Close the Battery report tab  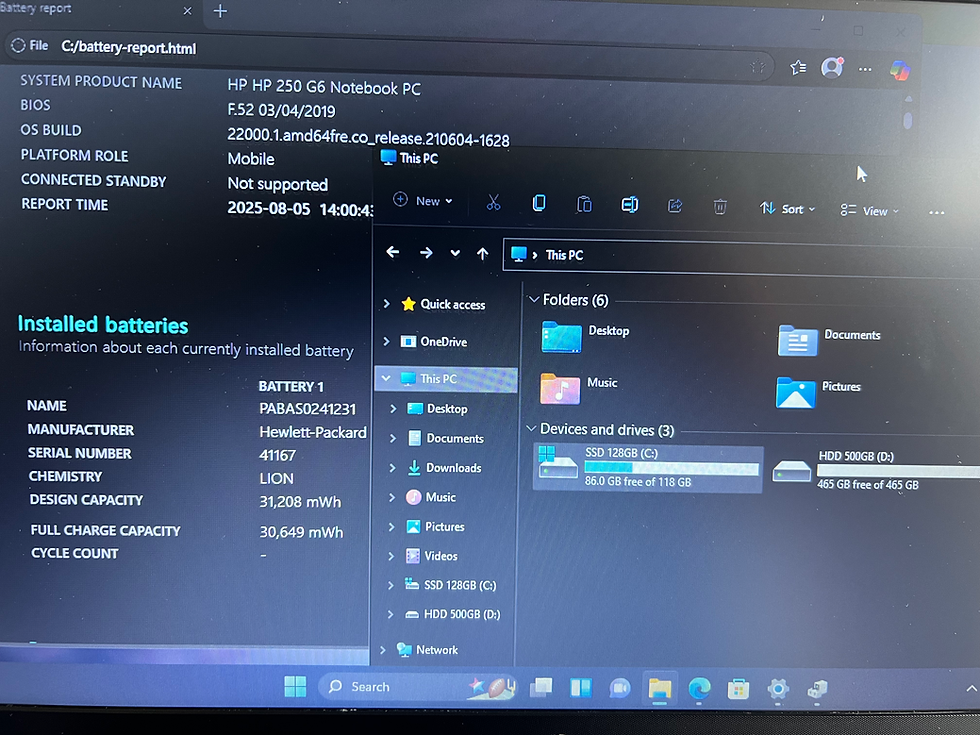188,11
